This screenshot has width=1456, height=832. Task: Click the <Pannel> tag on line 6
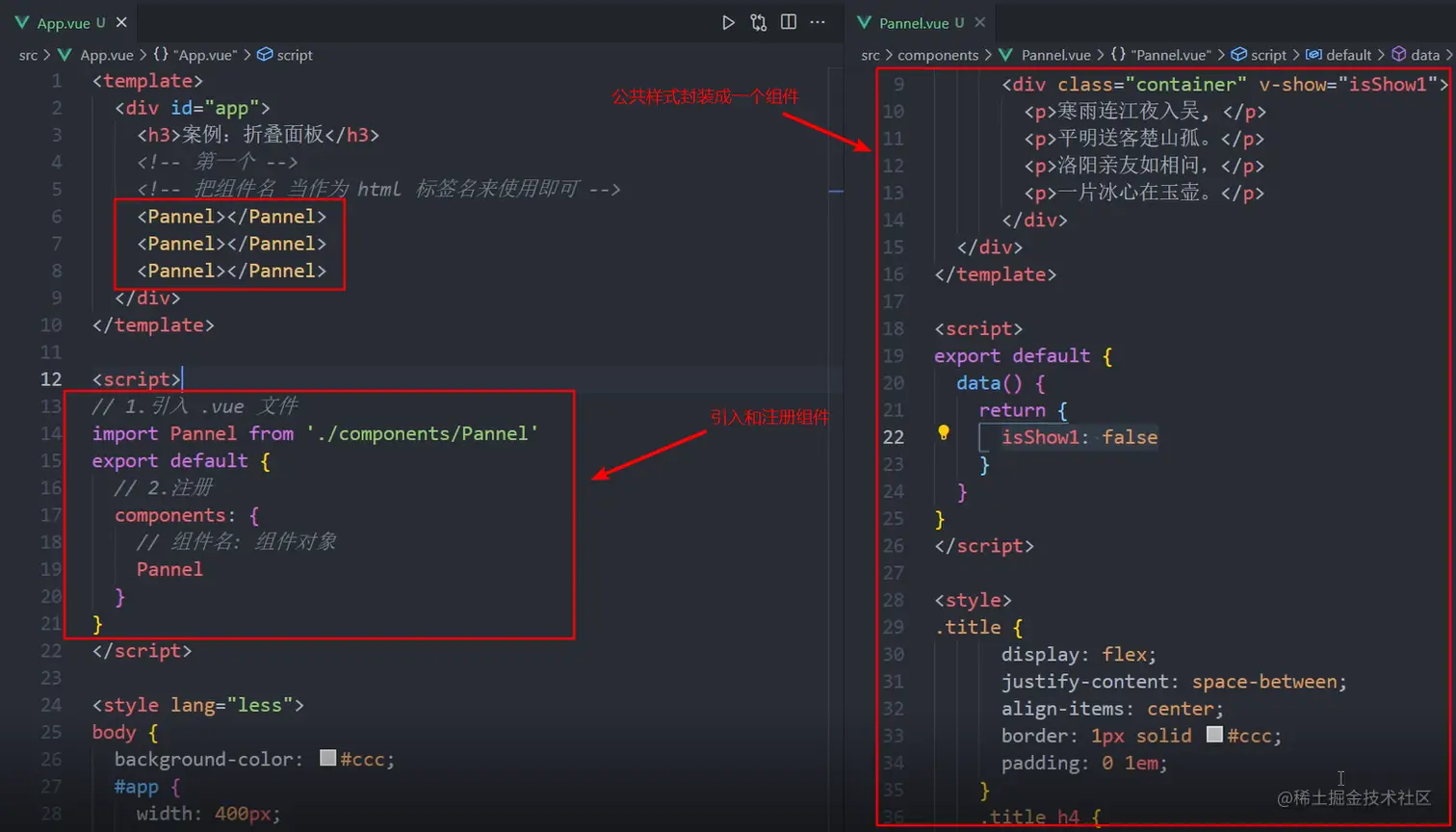click(x=231, y=217)
